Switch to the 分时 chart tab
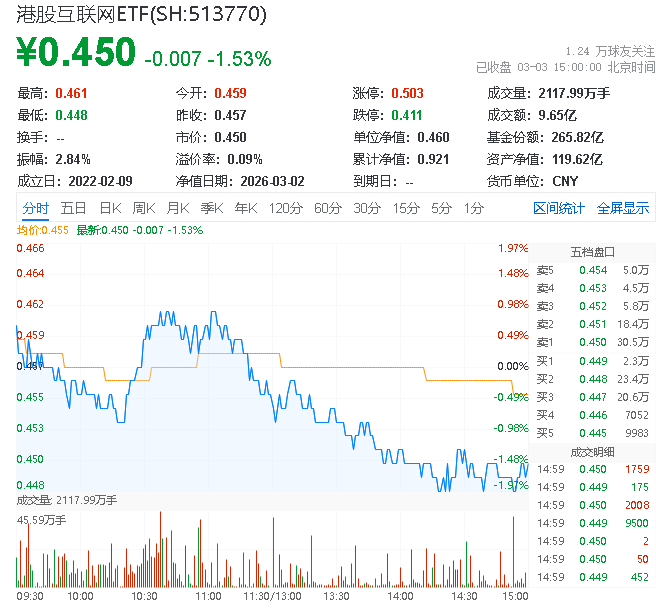 [35, 208]
